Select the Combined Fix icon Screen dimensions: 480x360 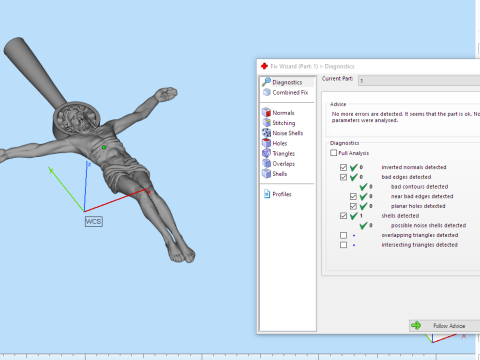266,92
